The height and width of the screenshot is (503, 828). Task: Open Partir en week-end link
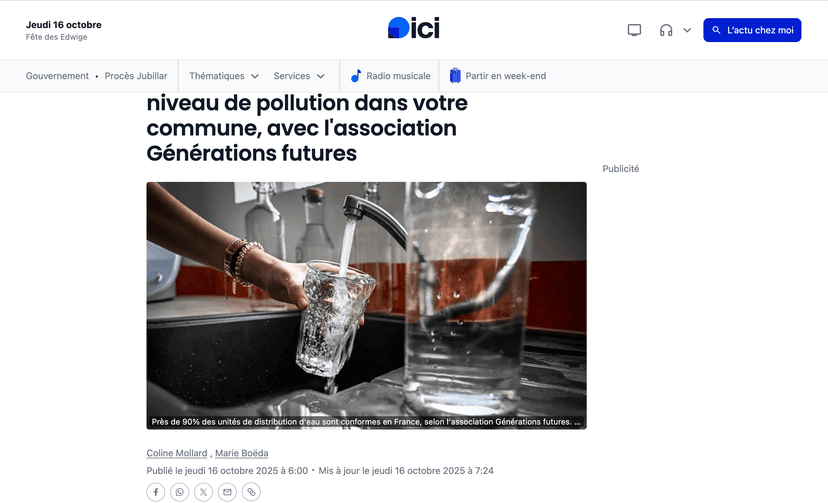click(506, 76)
